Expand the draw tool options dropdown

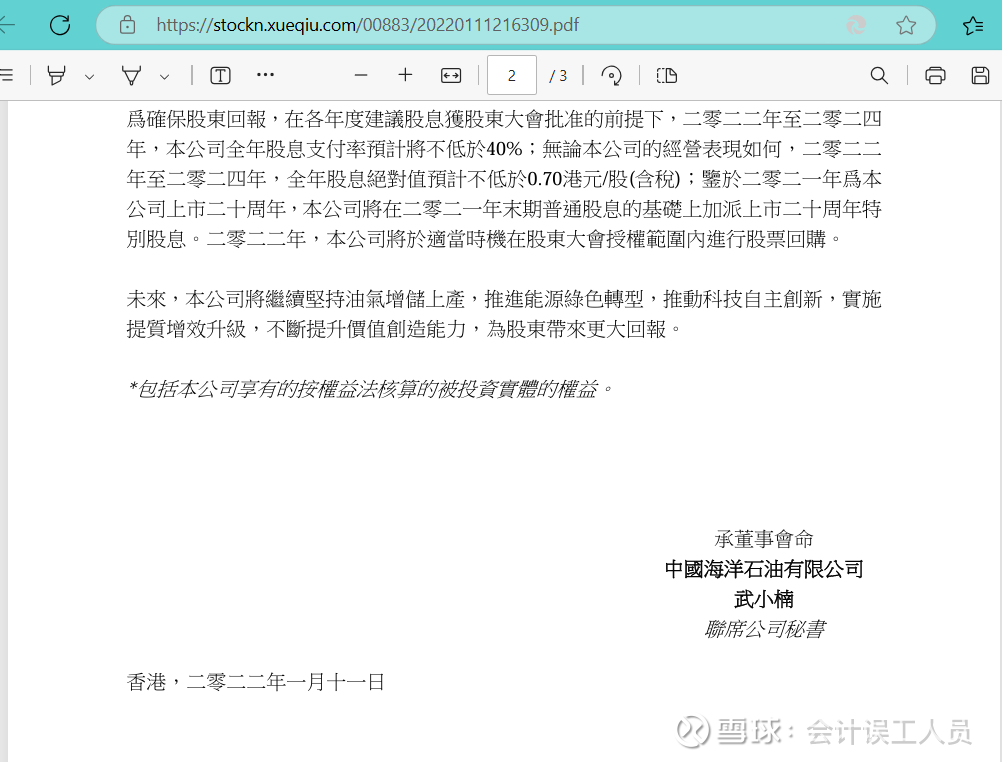point(164,77)
